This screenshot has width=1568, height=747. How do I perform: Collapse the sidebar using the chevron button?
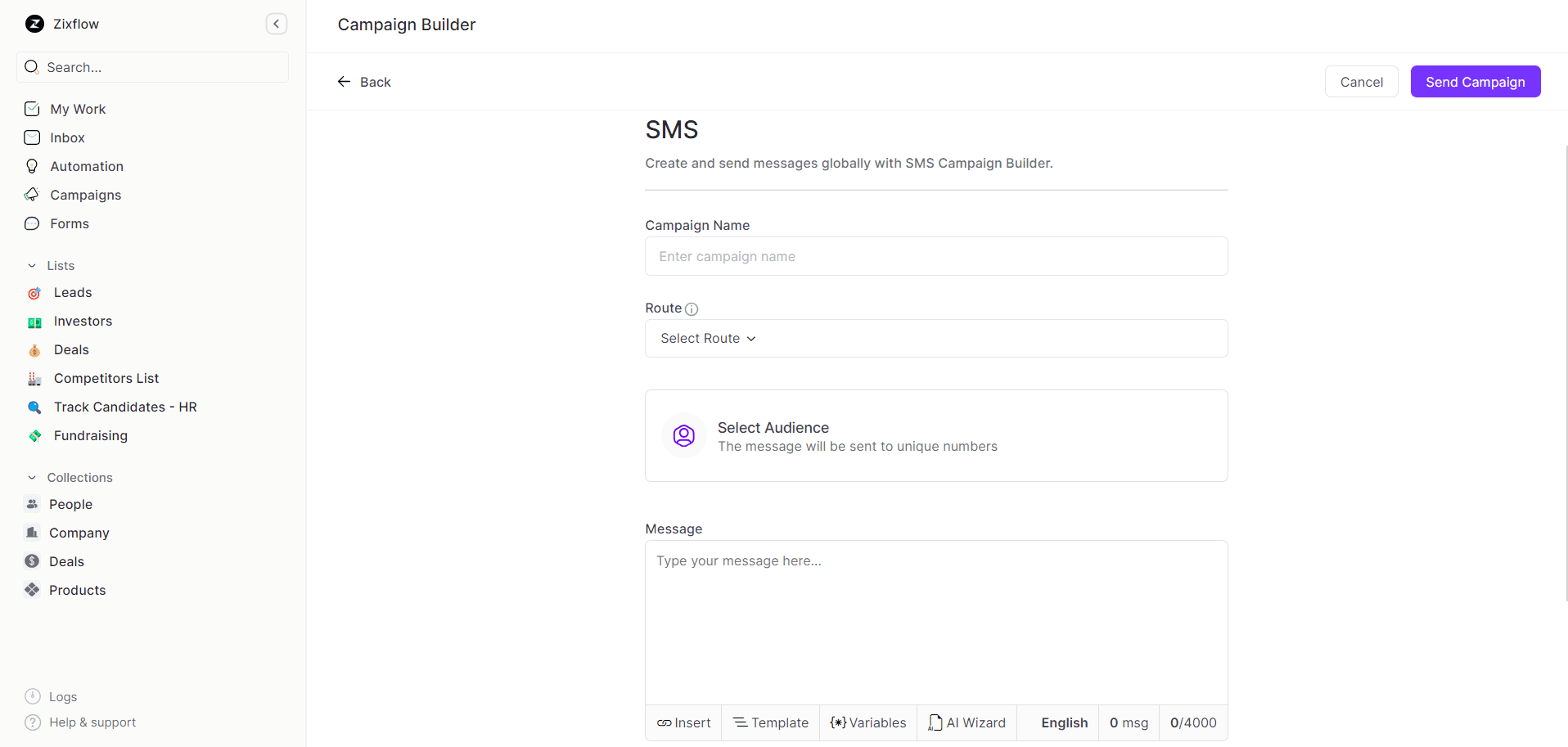(x=276, y=24)
